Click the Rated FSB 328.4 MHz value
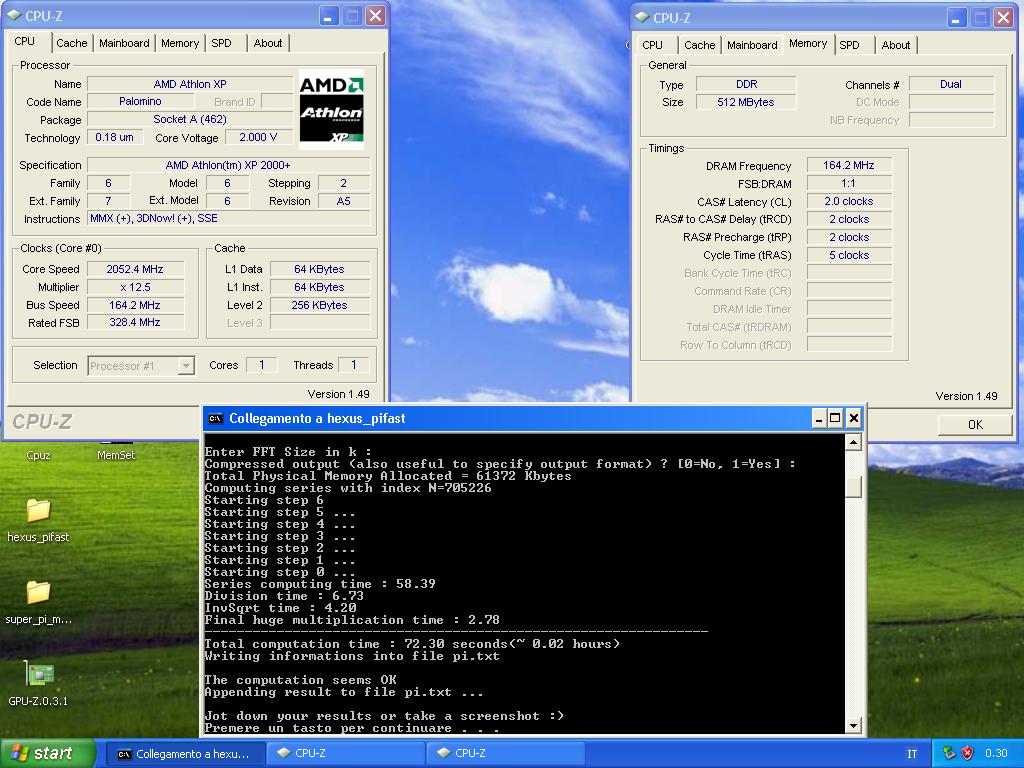The width and height of the screenshot is (1024, 768). coord(135,322)
